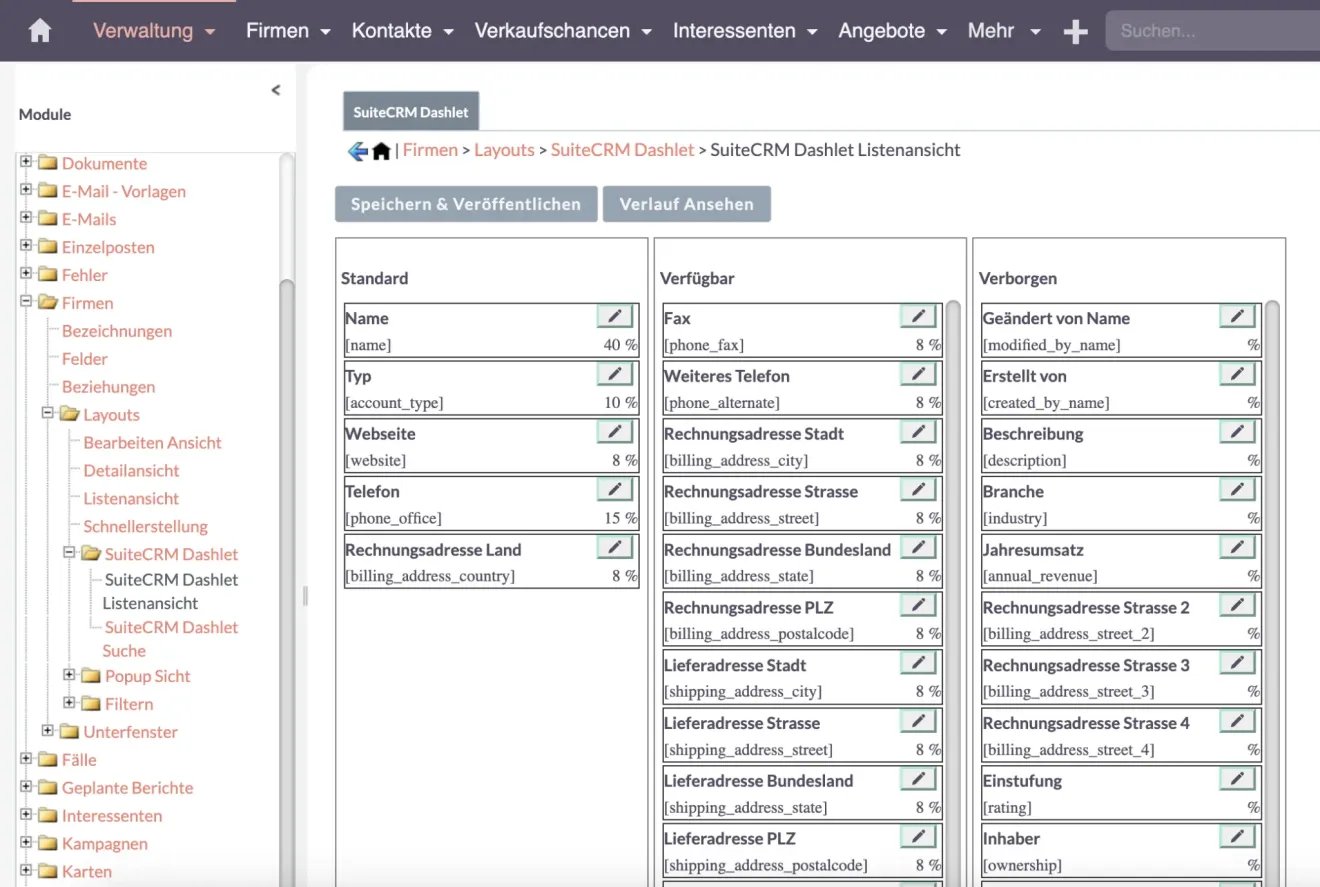The height and width of the screenshot is (887, 1320).
Task: Open the Verwaltung menu
Action: 154,31
